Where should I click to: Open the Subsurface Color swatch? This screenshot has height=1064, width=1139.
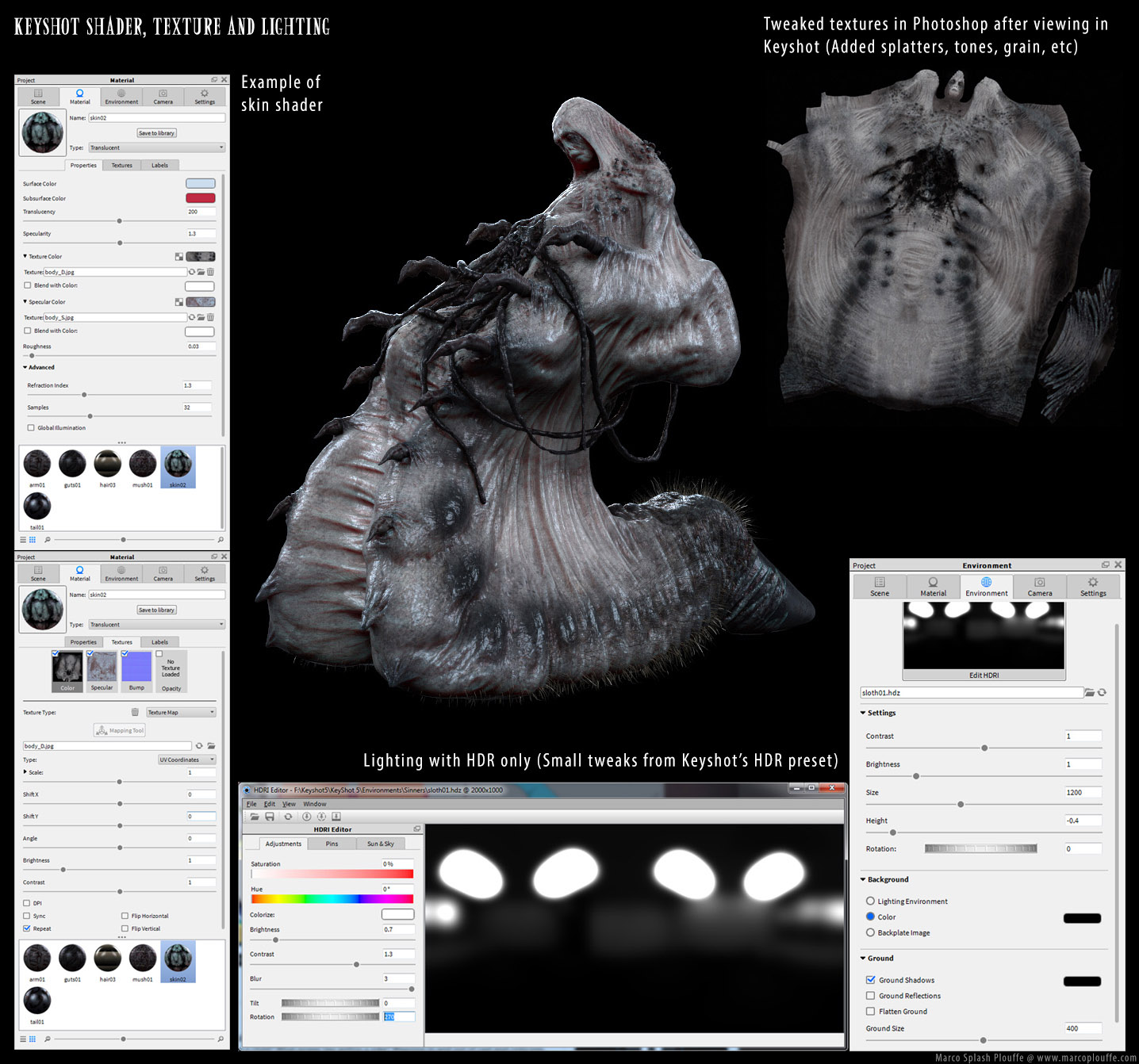tap(200, 198)
